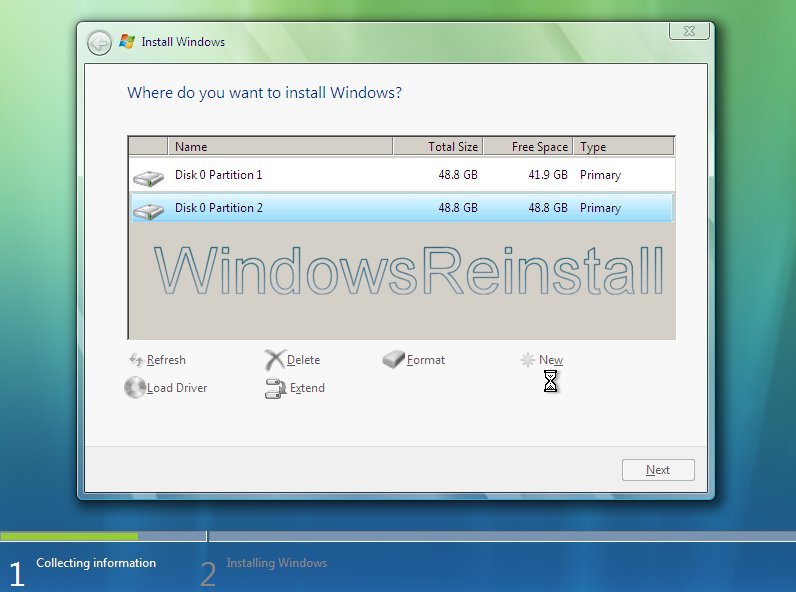
Task: Click the Delete link
Action: [304, 360]
